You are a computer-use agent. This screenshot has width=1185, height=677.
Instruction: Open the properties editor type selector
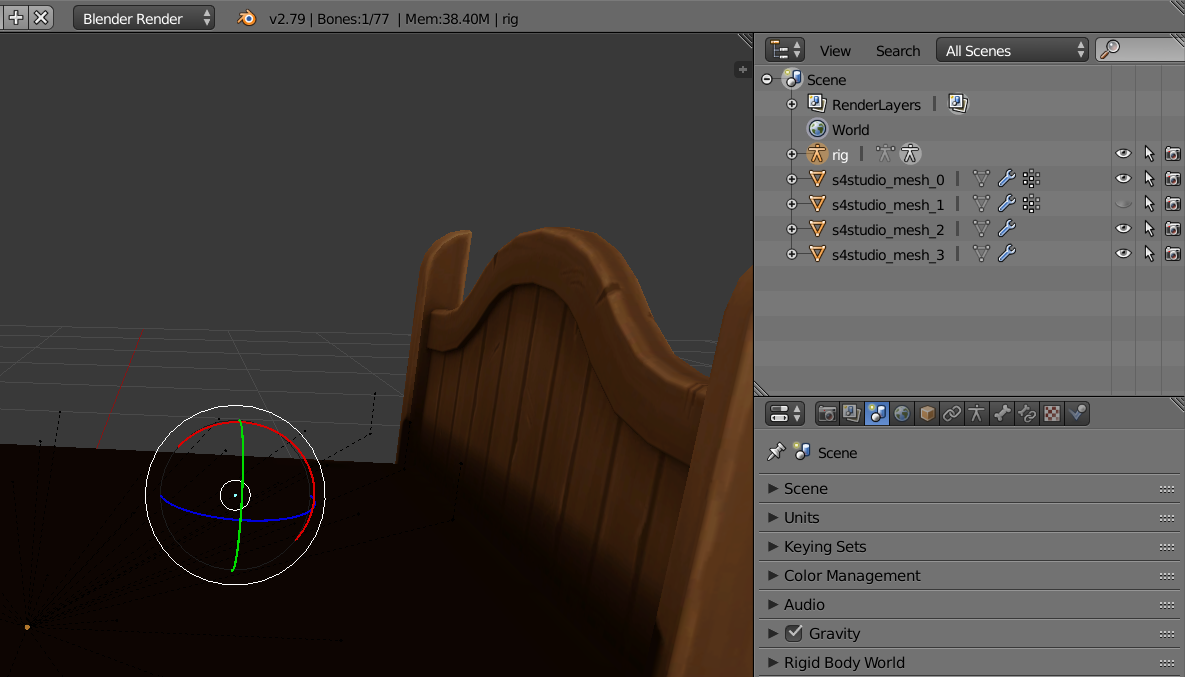(784, 413)
